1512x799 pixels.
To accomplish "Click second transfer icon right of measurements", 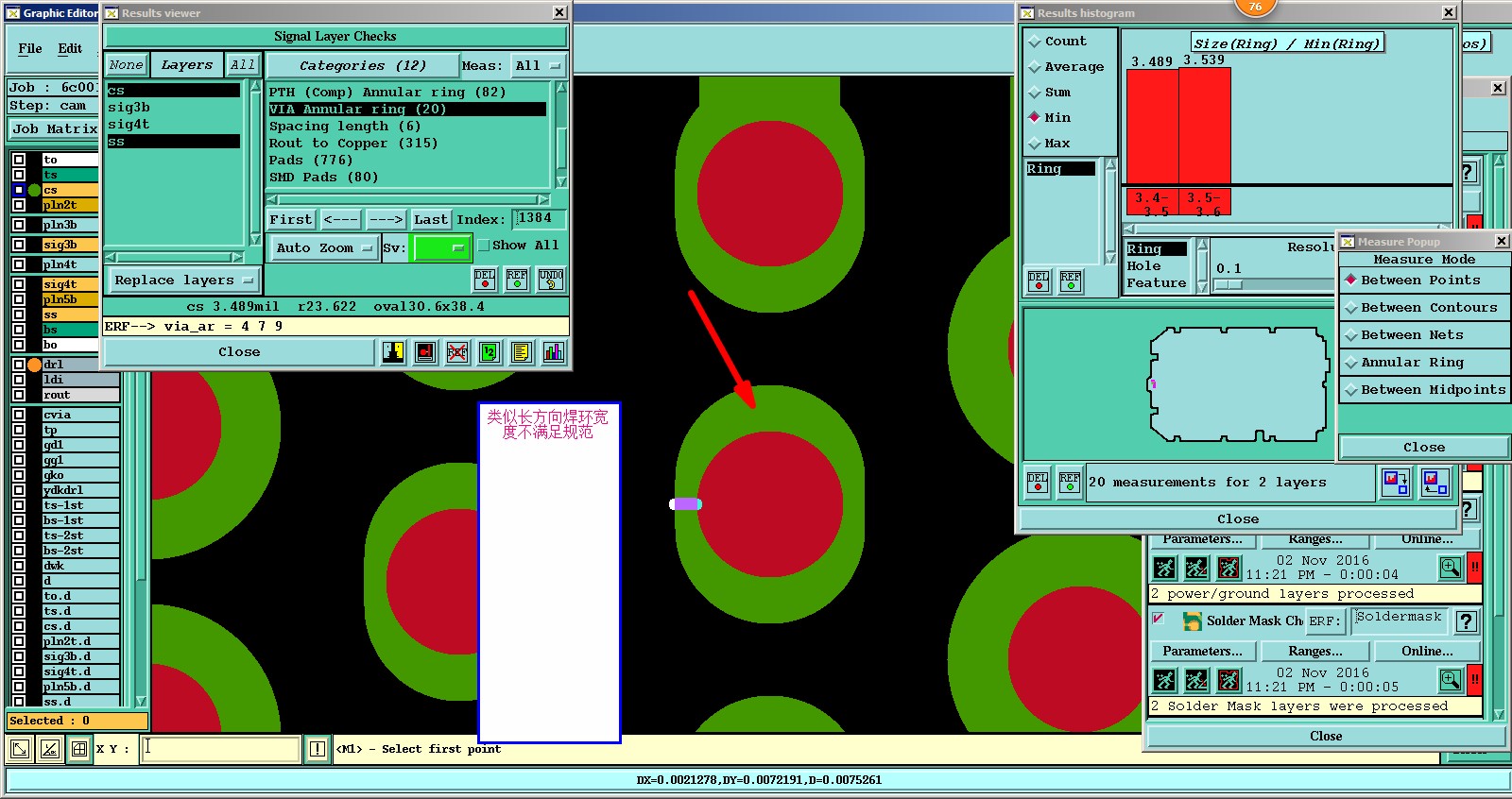I will [x=1435, y=483].
